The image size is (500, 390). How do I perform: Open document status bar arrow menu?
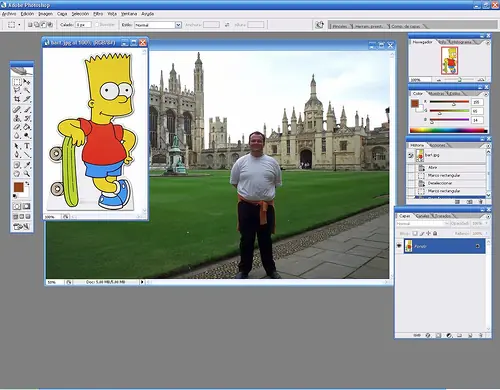(x=142, y=282)
